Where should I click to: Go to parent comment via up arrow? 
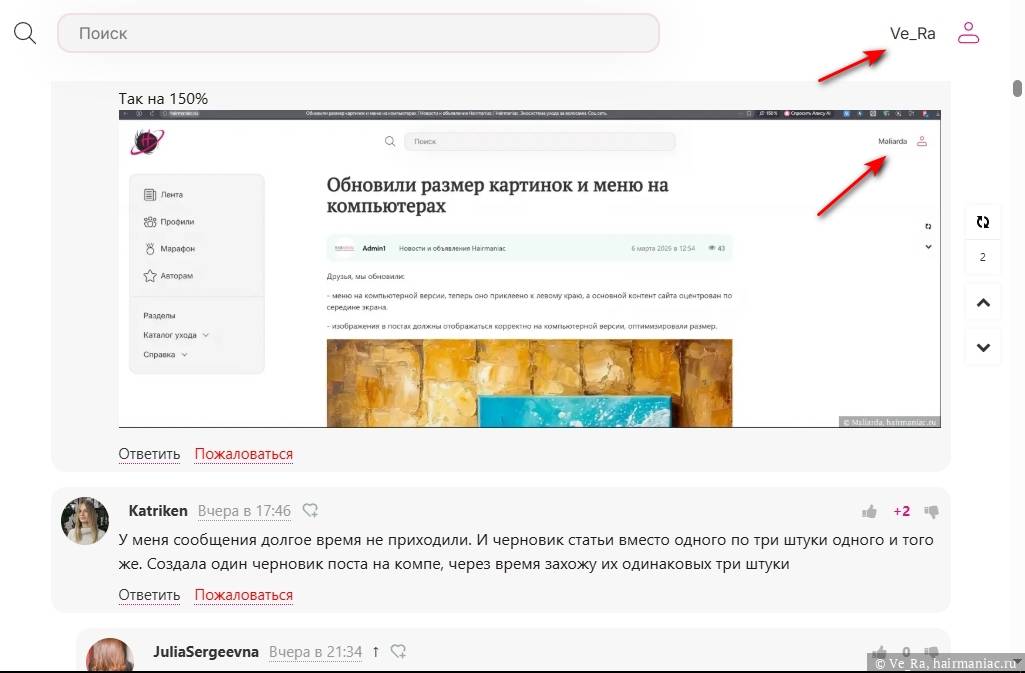click(376, 652)
